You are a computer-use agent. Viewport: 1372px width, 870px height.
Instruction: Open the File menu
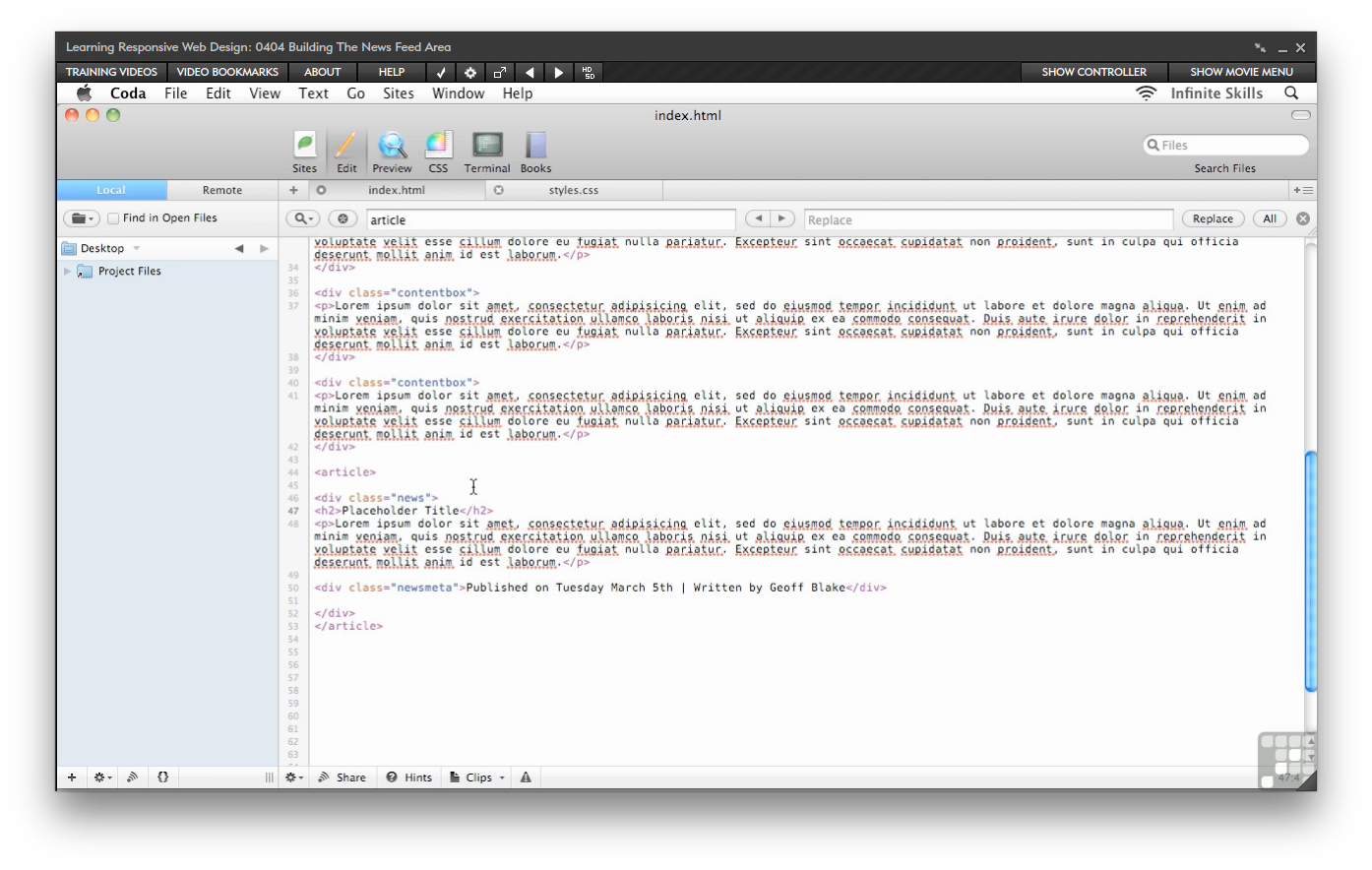[x=176, y=93]
